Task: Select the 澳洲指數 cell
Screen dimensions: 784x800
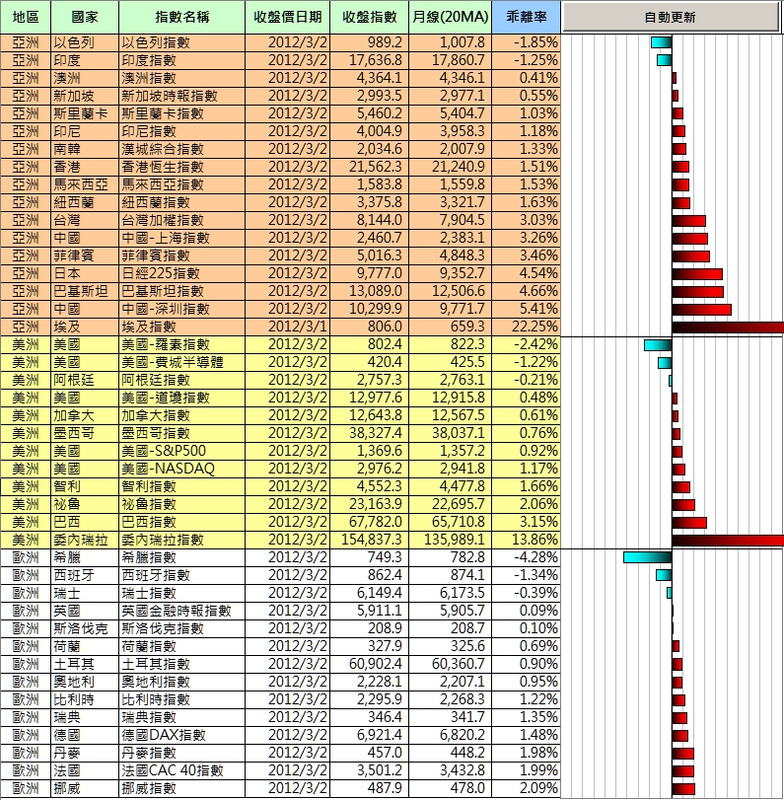Action: tap(182, 78)
